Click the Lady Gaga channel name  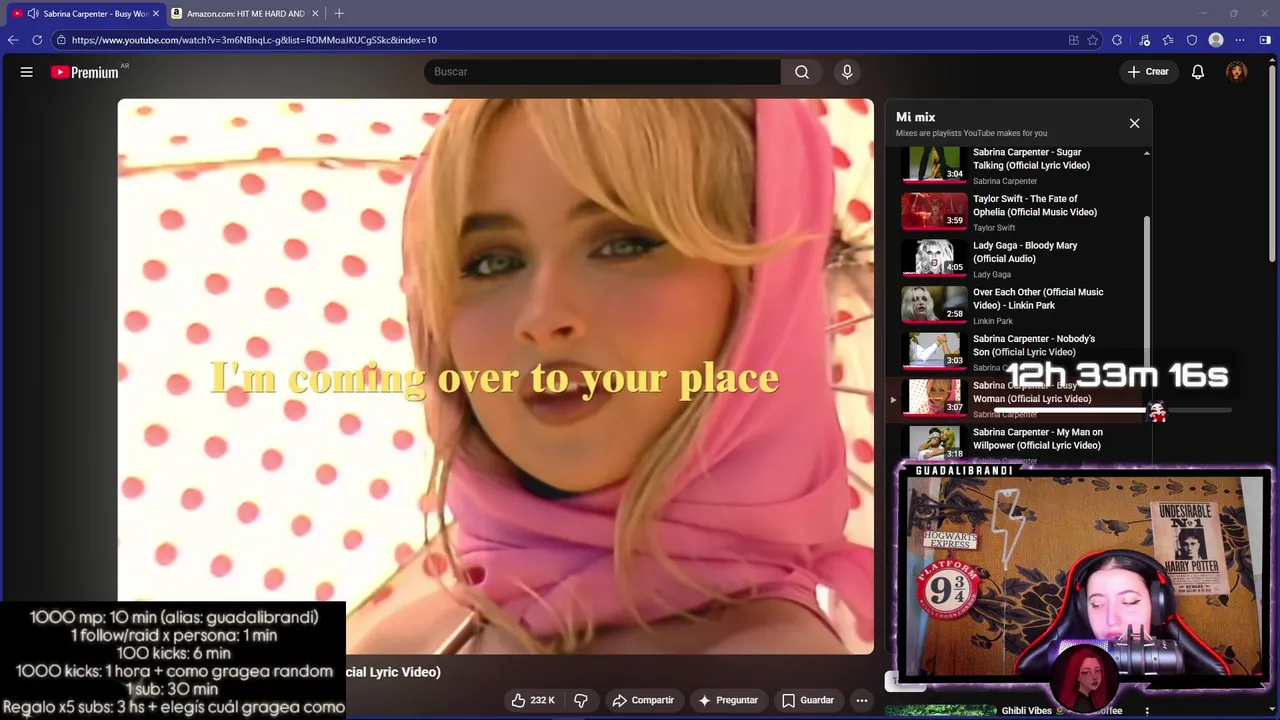point(992,274)
